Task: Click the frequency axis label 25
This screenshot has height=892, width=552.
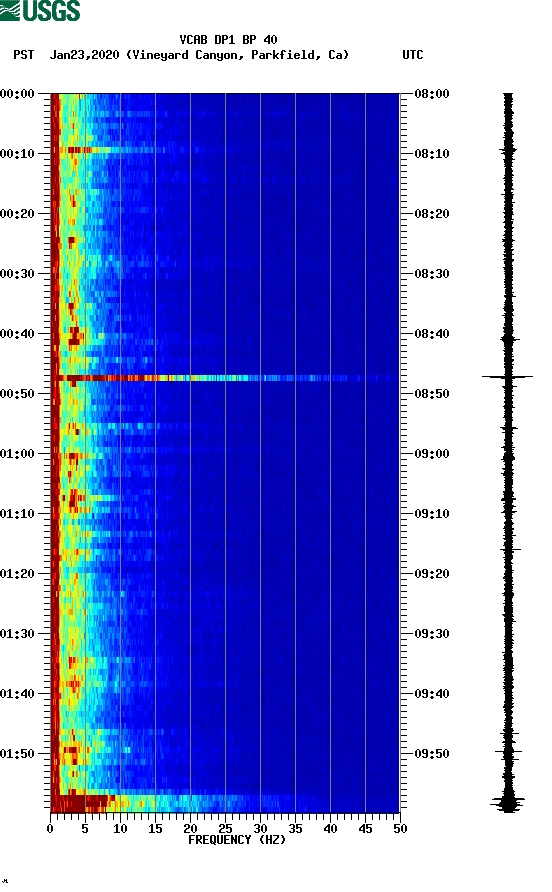Action: point(225,829)
